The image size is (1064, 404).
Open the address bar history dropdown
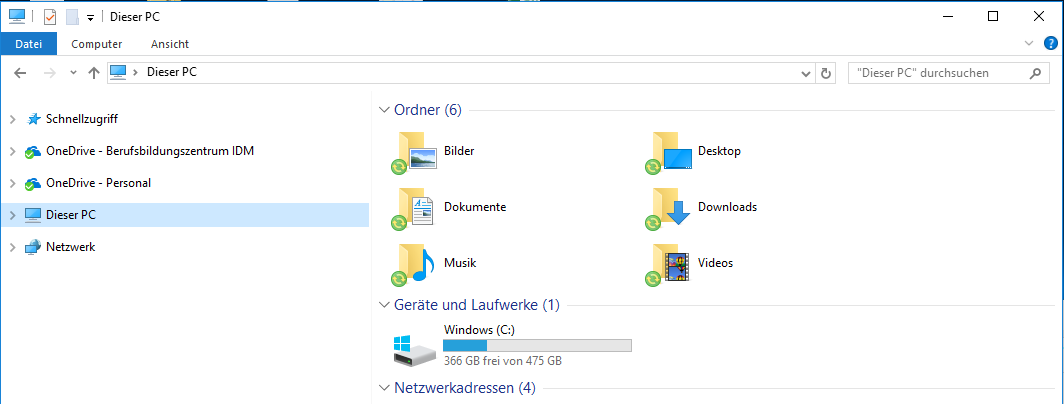[x=806, y=73]
